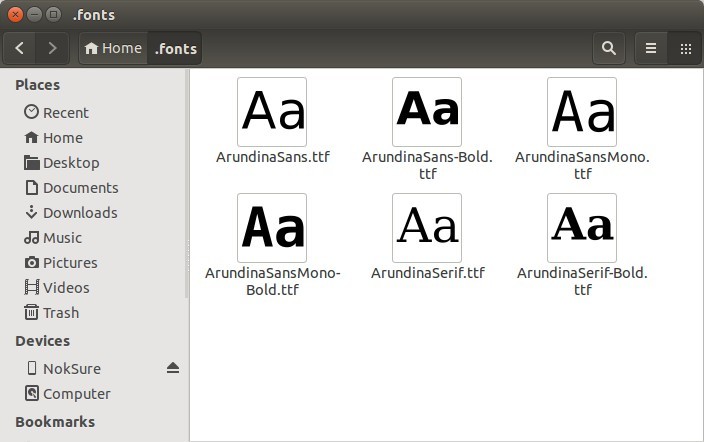Click the .fonts path bar button
The height and width of the screenshot is (442, 704).
[x=175, y=48]
